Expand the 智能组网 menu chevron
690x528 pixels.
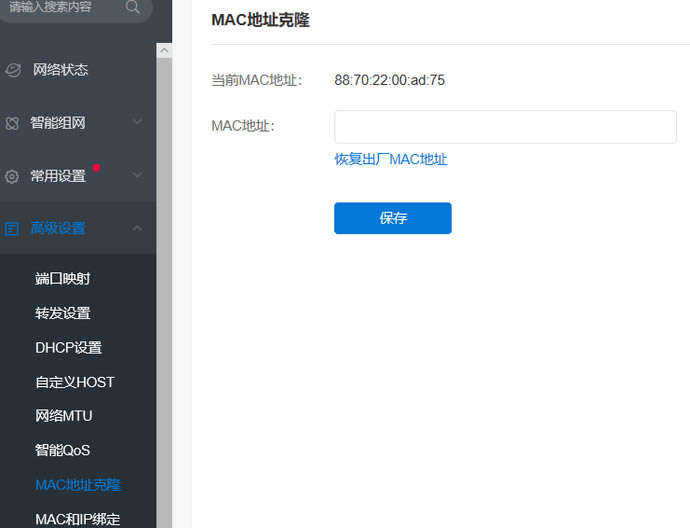click(137, 122)
